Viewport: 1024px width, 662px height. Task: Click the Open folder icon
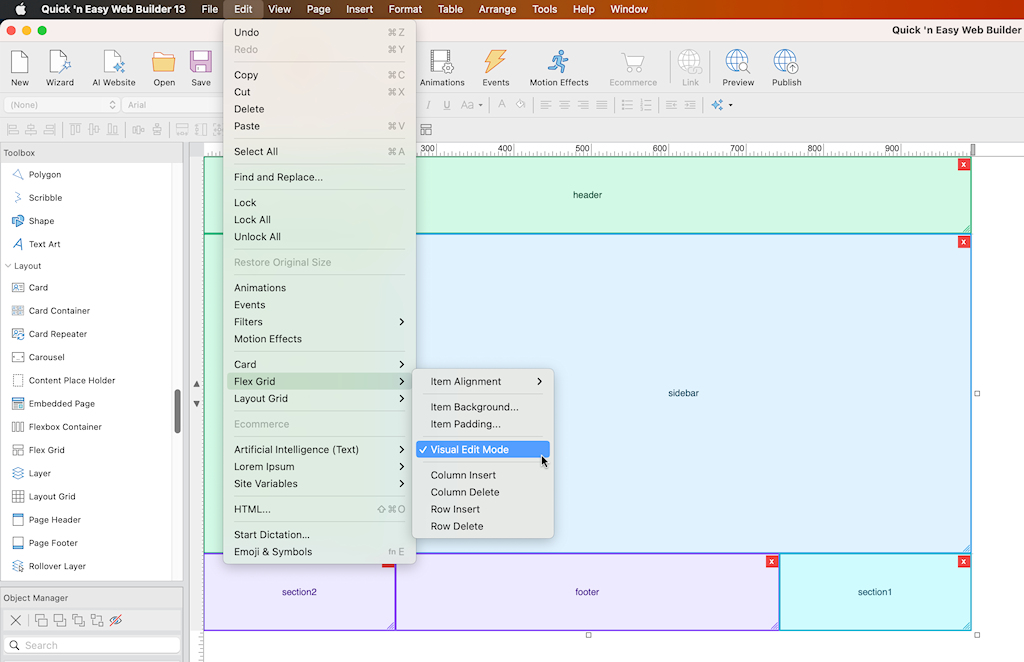point(164,68)
